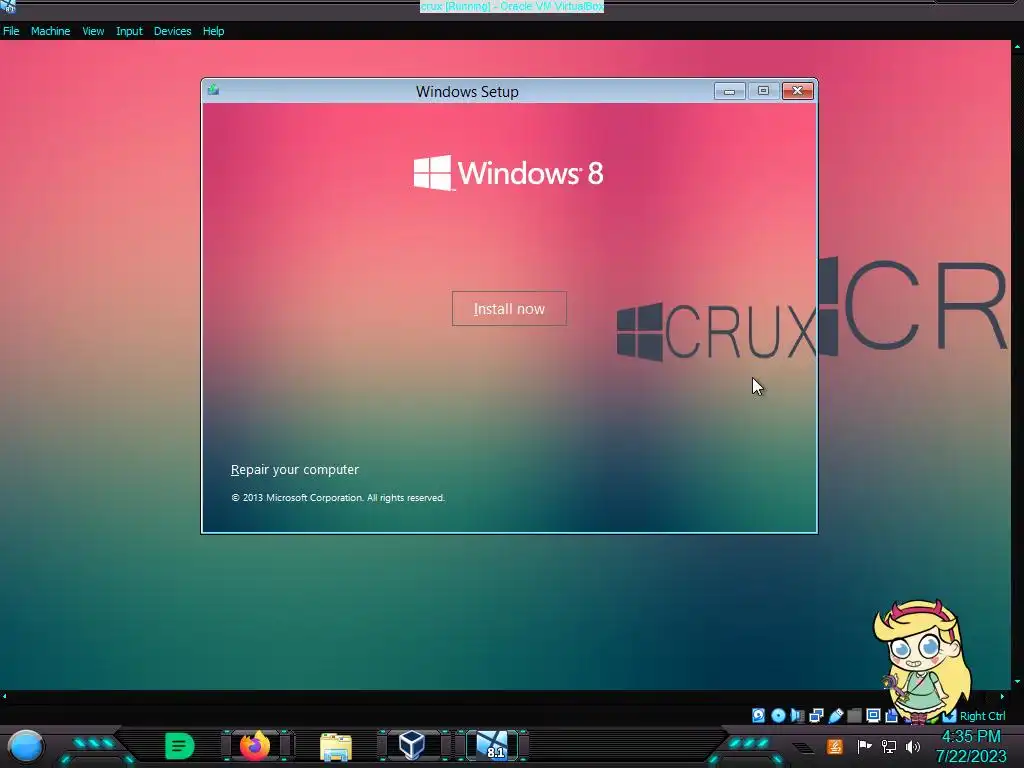Select the 8.1 VM taskbar item

coord(492,745)
